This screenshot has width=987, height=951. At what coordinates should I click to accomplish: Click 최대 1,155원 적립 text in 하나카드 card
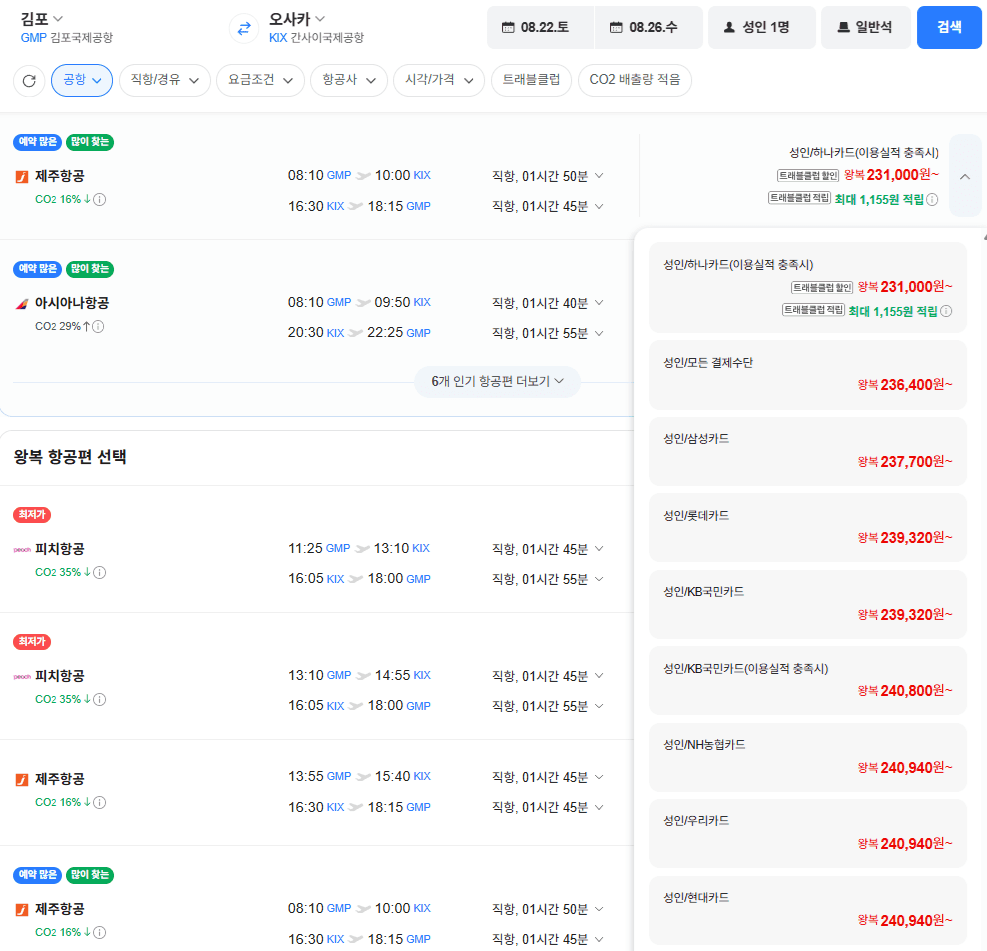point(893,311)
